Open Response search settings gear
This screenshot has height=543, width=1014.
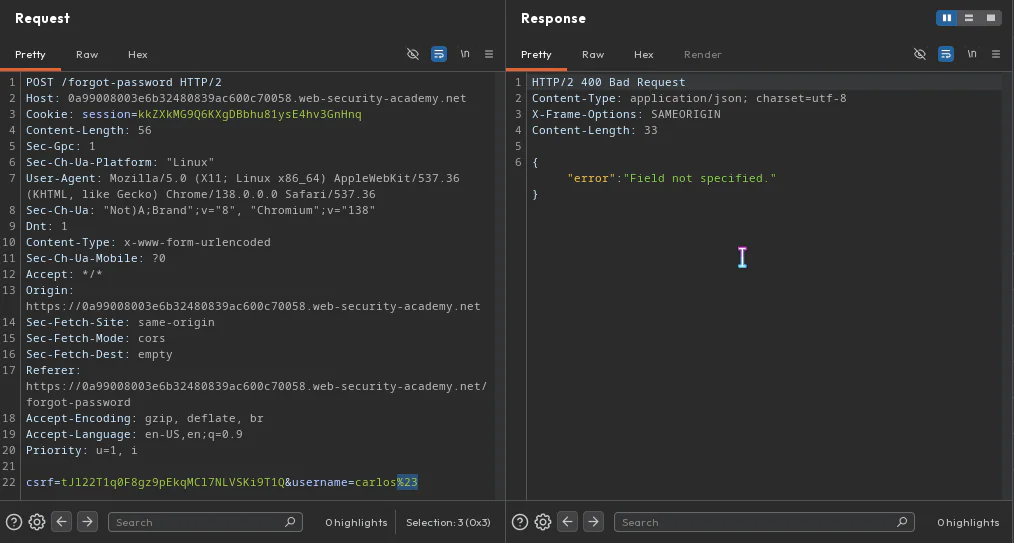[543, 522]
